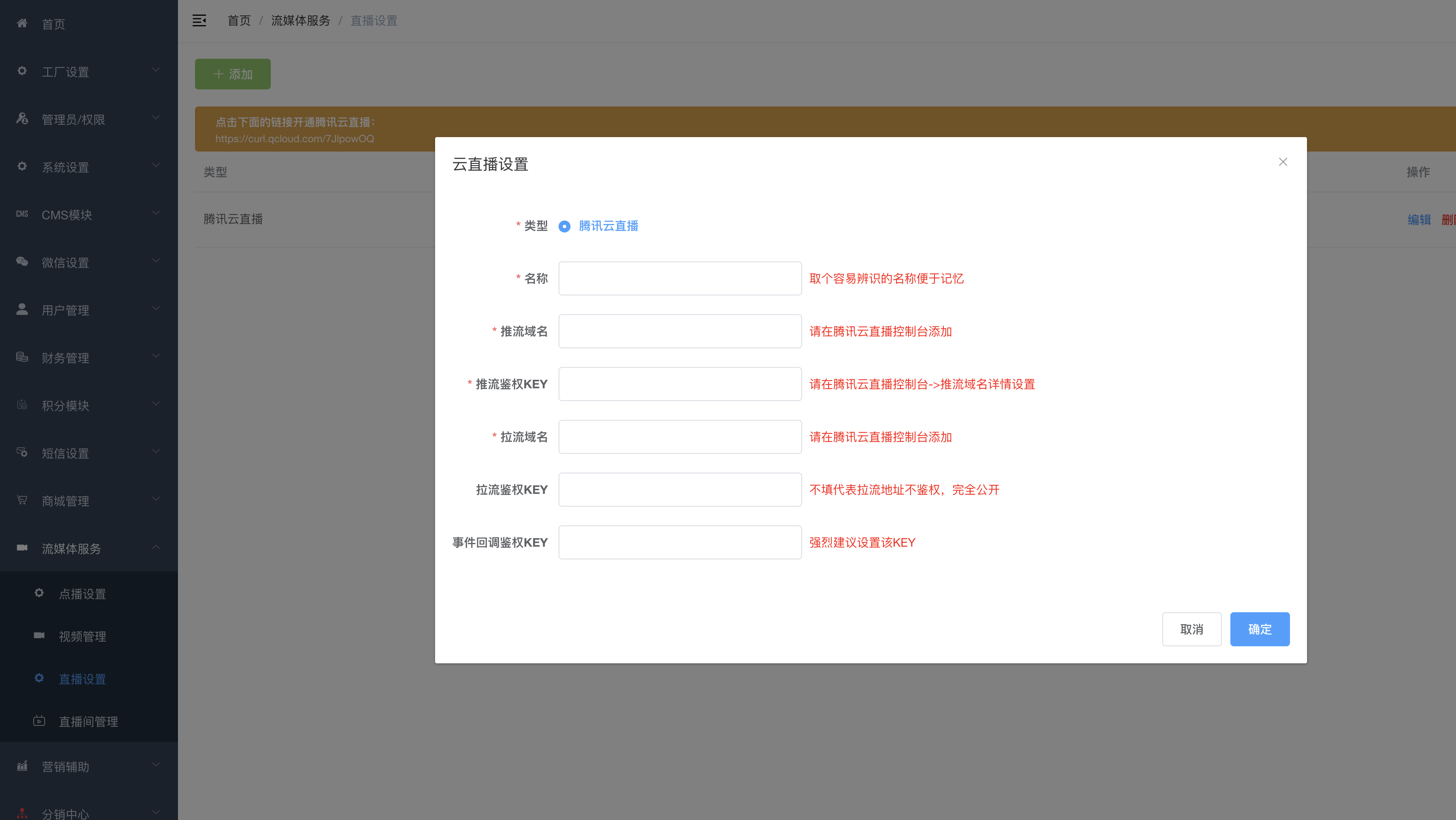Focus the 名称 input field
The height and width of the screenshot is (820, 1456).
(x=679, y=278)
